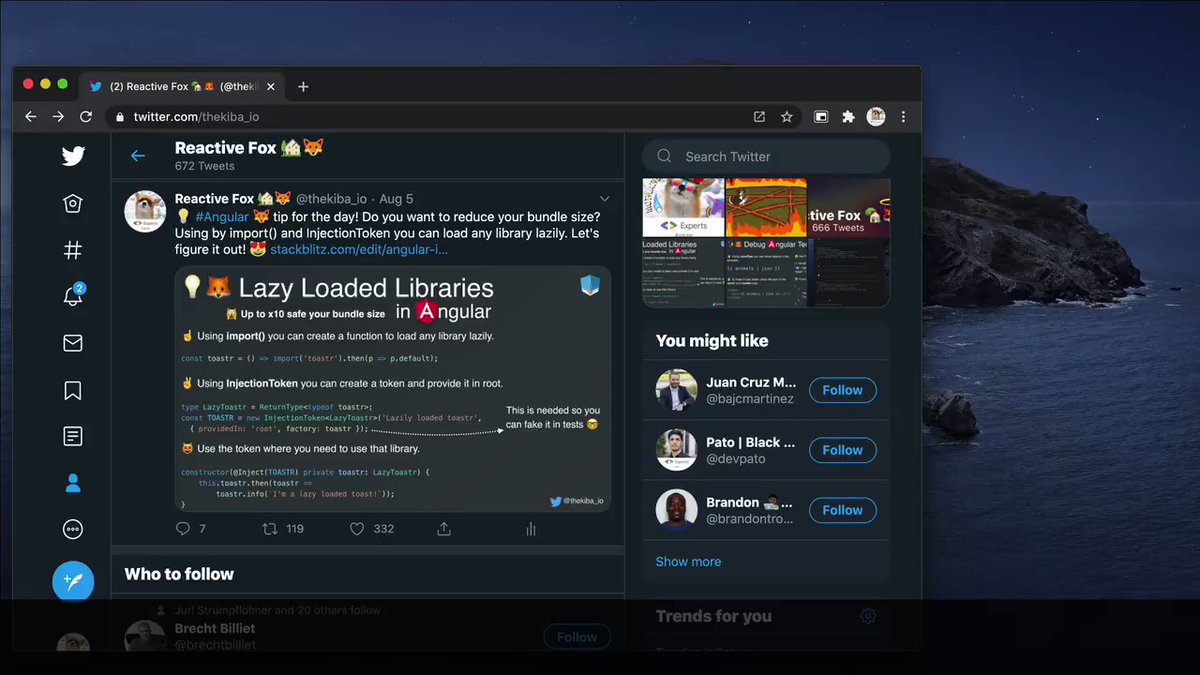Image resolution: width=1200 pixels, height=675 pixels.
Task: Click the Who to follow heading
Action: (179, 574)
